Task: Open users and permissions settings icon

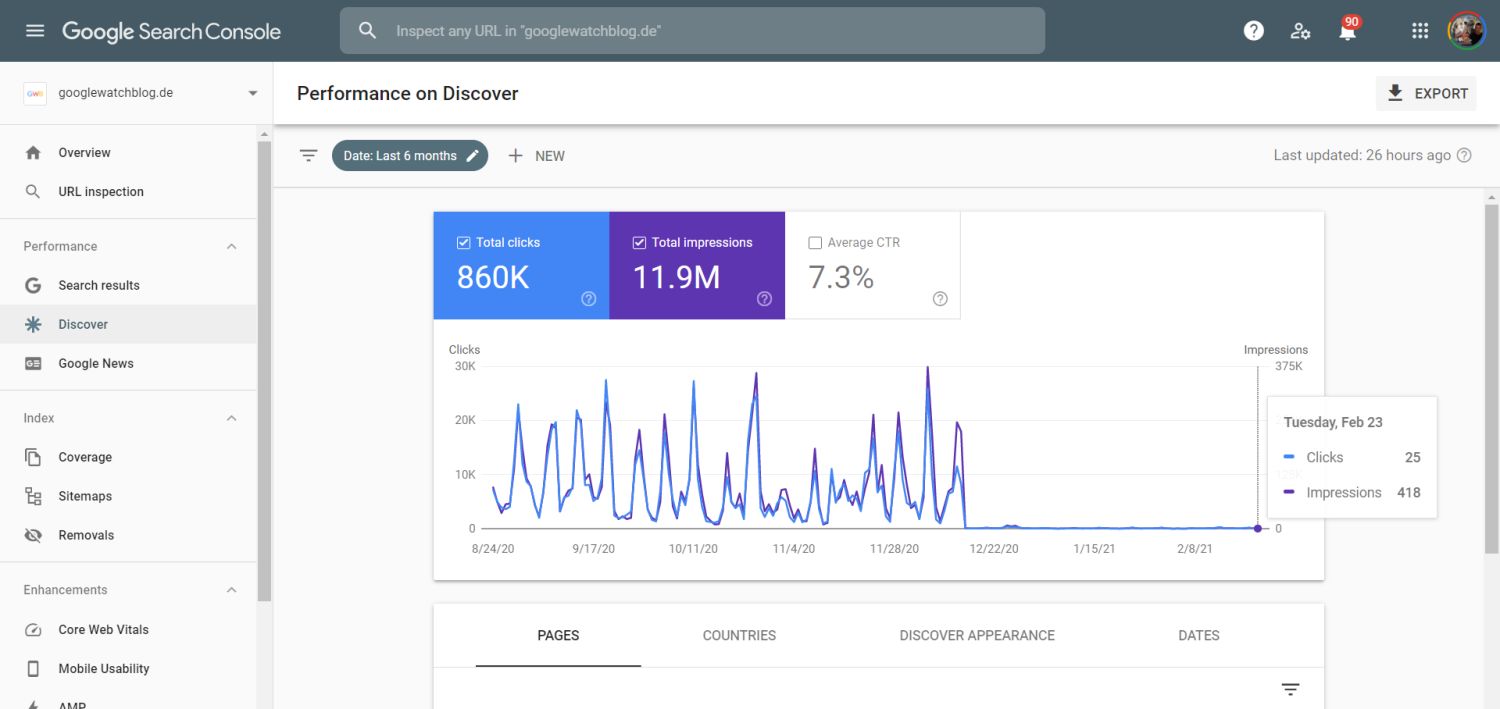Action: (1300, 31)
